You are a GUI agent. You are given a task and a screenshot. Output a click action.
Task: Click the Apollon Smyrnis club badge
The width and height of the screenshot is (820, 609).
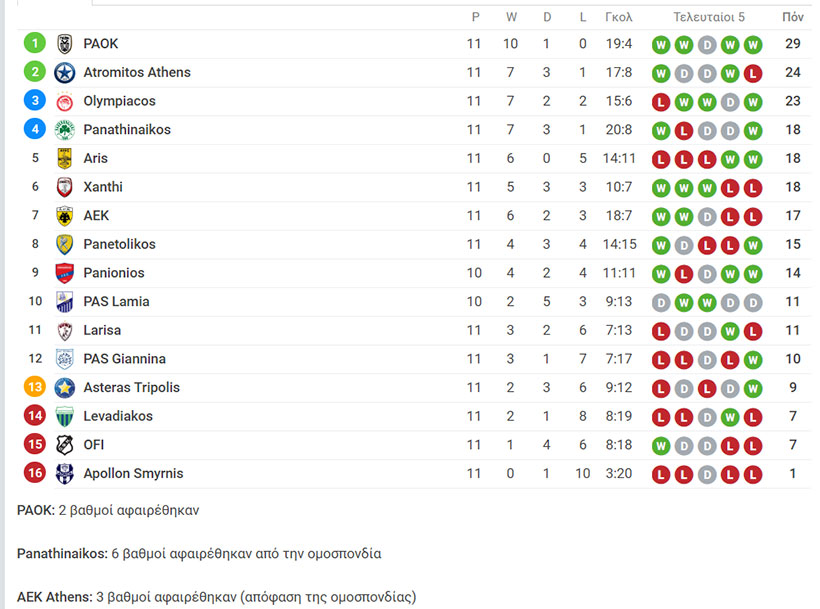(x=64, y=474)
